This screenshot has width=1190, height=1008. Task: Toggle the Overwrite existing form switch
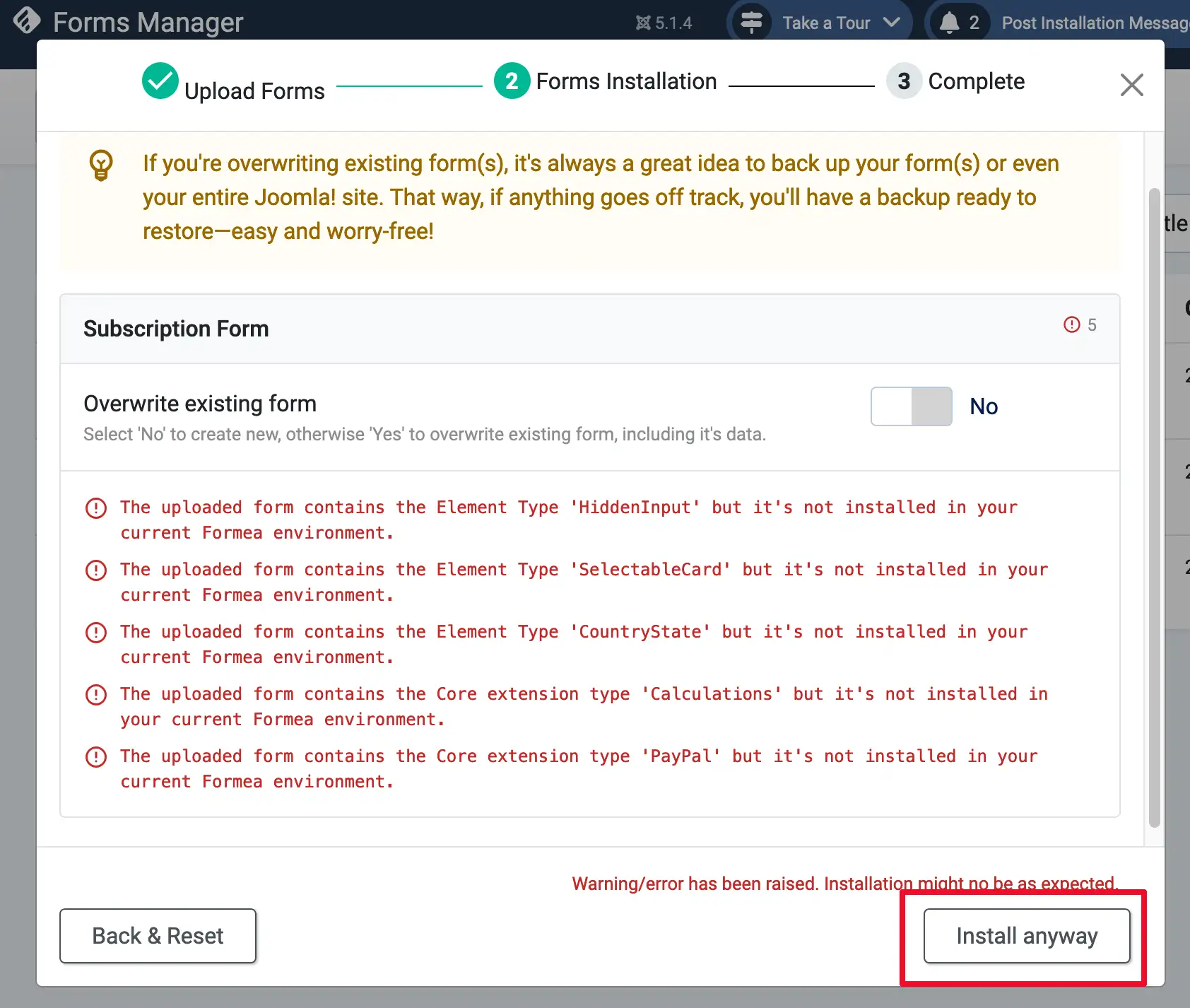pos(911,406)
